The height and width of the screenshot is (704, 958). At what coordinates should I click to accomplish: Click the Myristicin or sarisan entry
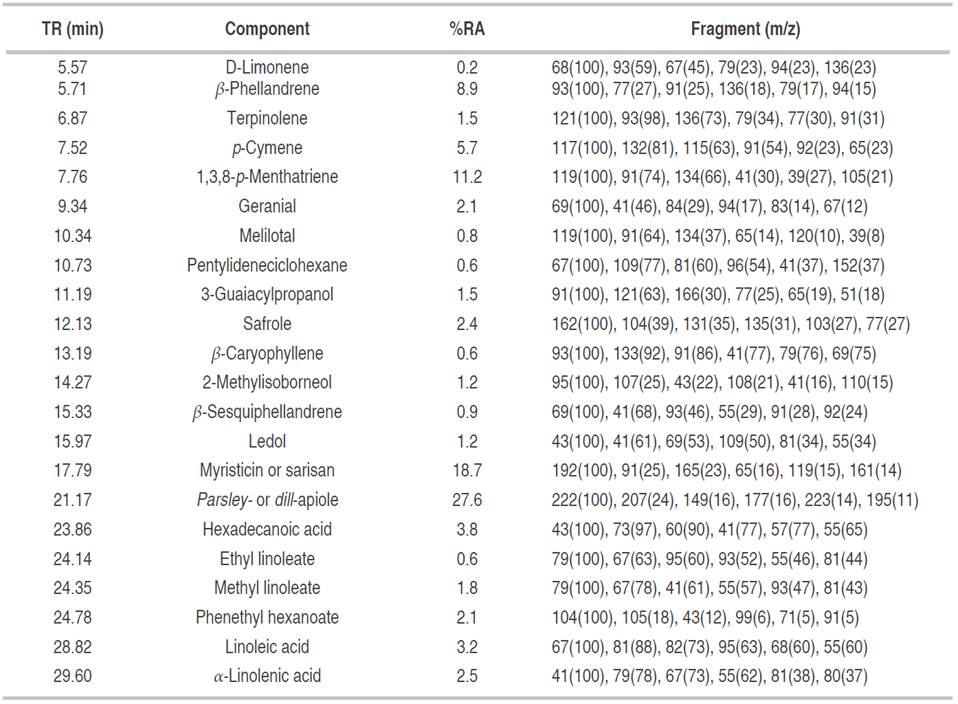click(x=267, y=470)
